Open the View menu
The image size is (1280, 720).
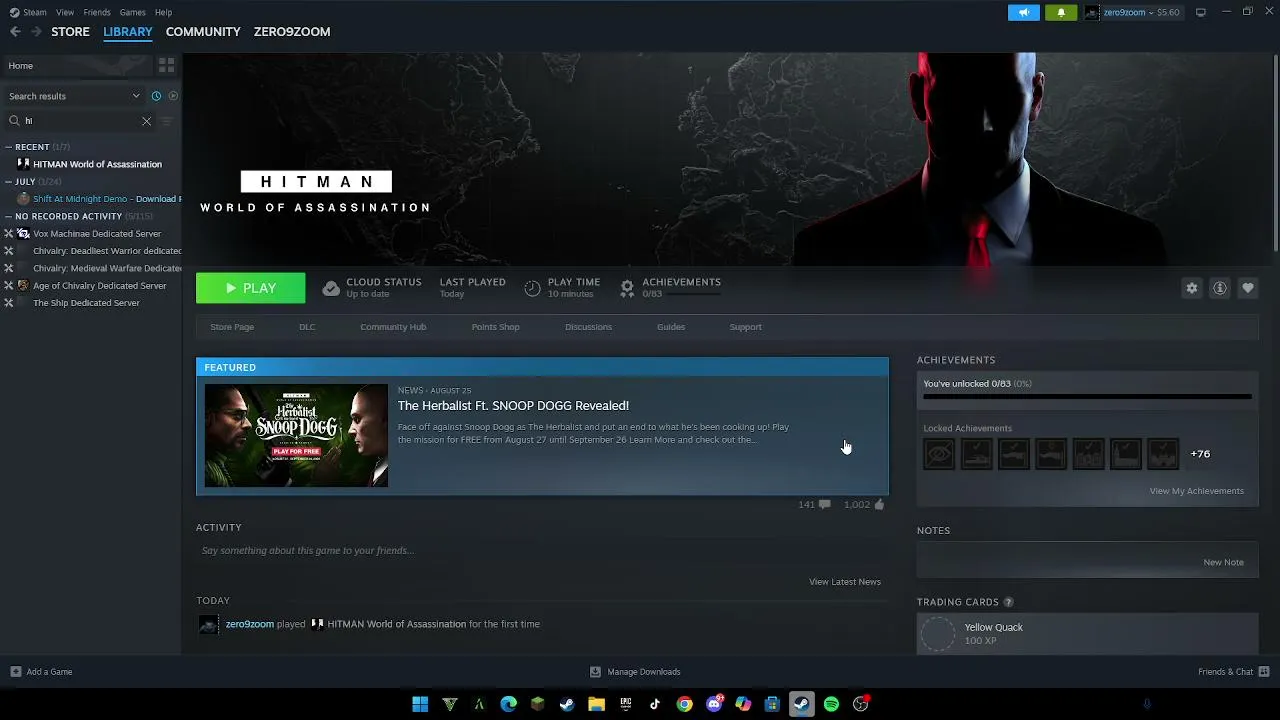65,12
